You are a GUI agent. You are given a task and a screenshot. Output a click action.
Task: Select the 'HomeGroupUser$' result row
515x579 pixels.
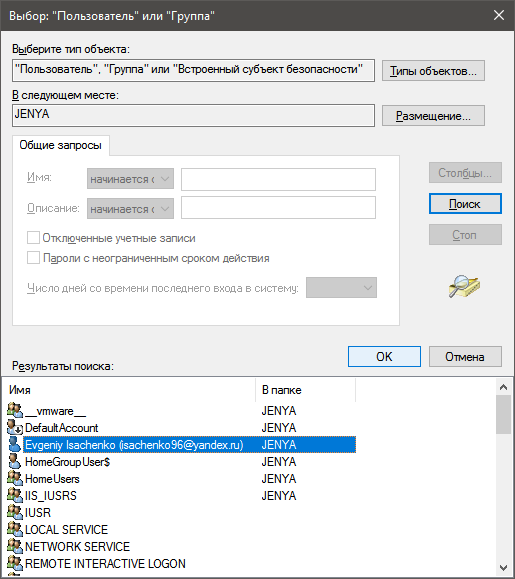(181, 462)
